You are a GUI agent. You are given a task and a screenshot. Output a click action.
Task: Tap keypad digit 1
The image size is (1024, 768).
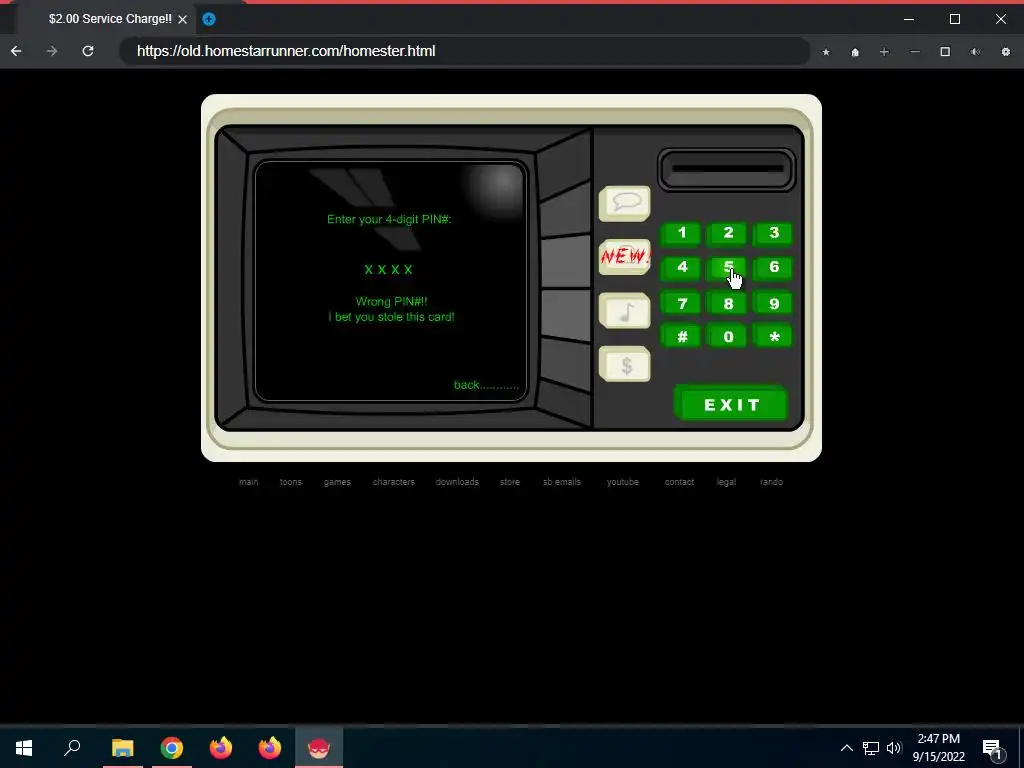pyautogui.click(x=682, y=233)
